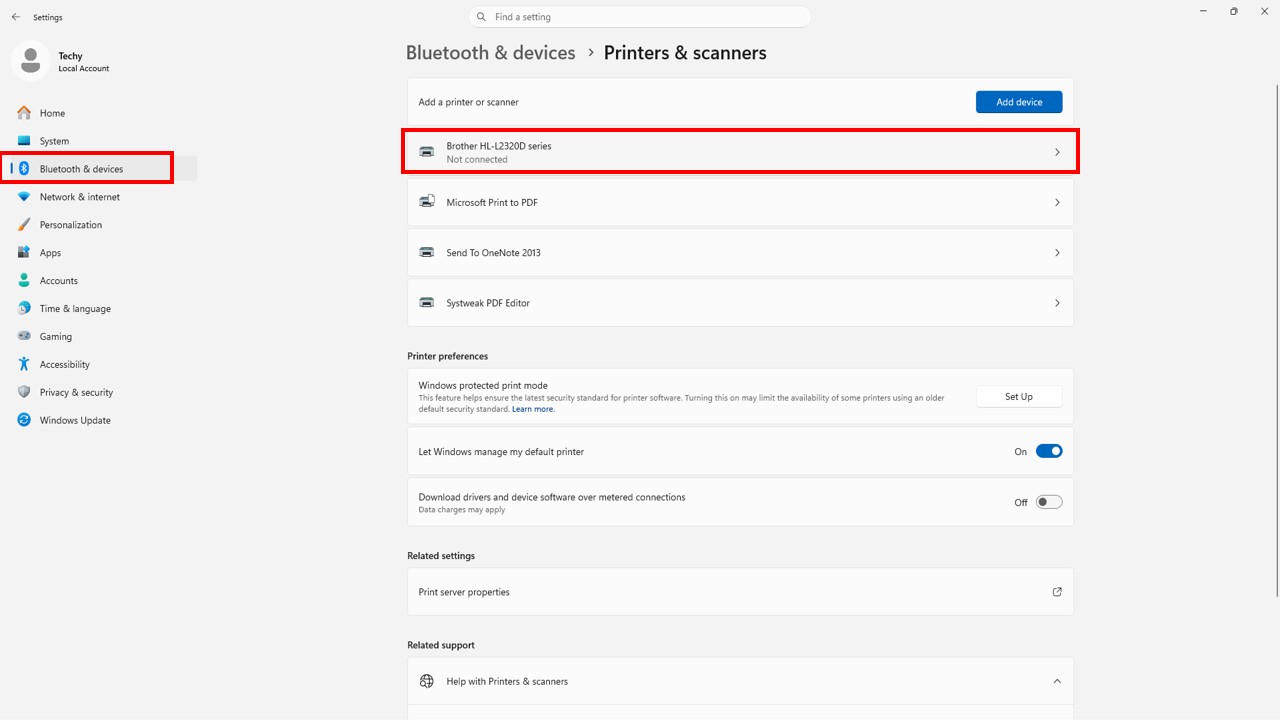The height and width of the screenshot is (720, 1280).
Task: Click the Windows Update icon
Action: pyautogui.click(x=24, y=420)
